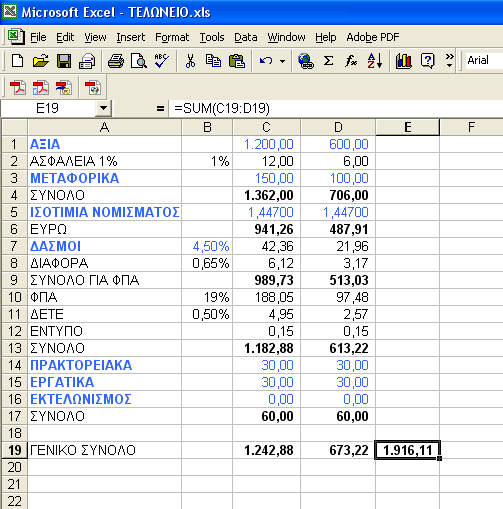Open the Data menu
503x509 pixels.
[x=246, y=37]
